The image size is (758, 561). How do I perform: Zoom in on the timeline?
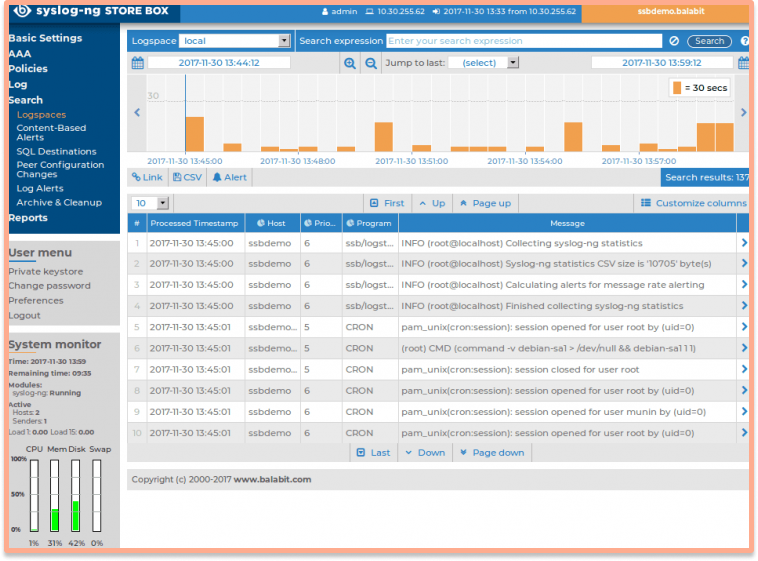coord(350,63)
